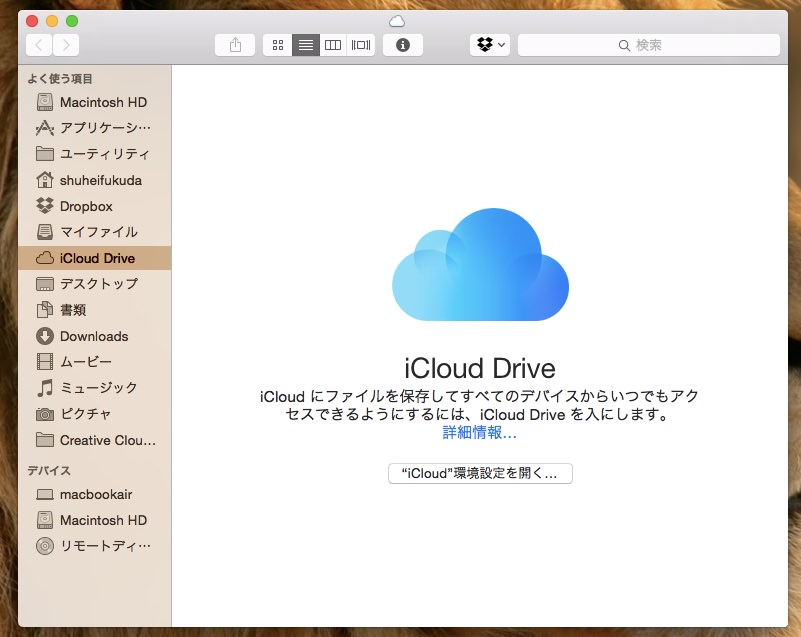Viewport: 801px width, 637px height.
Task: Click the Get Info toolbar button
Action: 403,45
